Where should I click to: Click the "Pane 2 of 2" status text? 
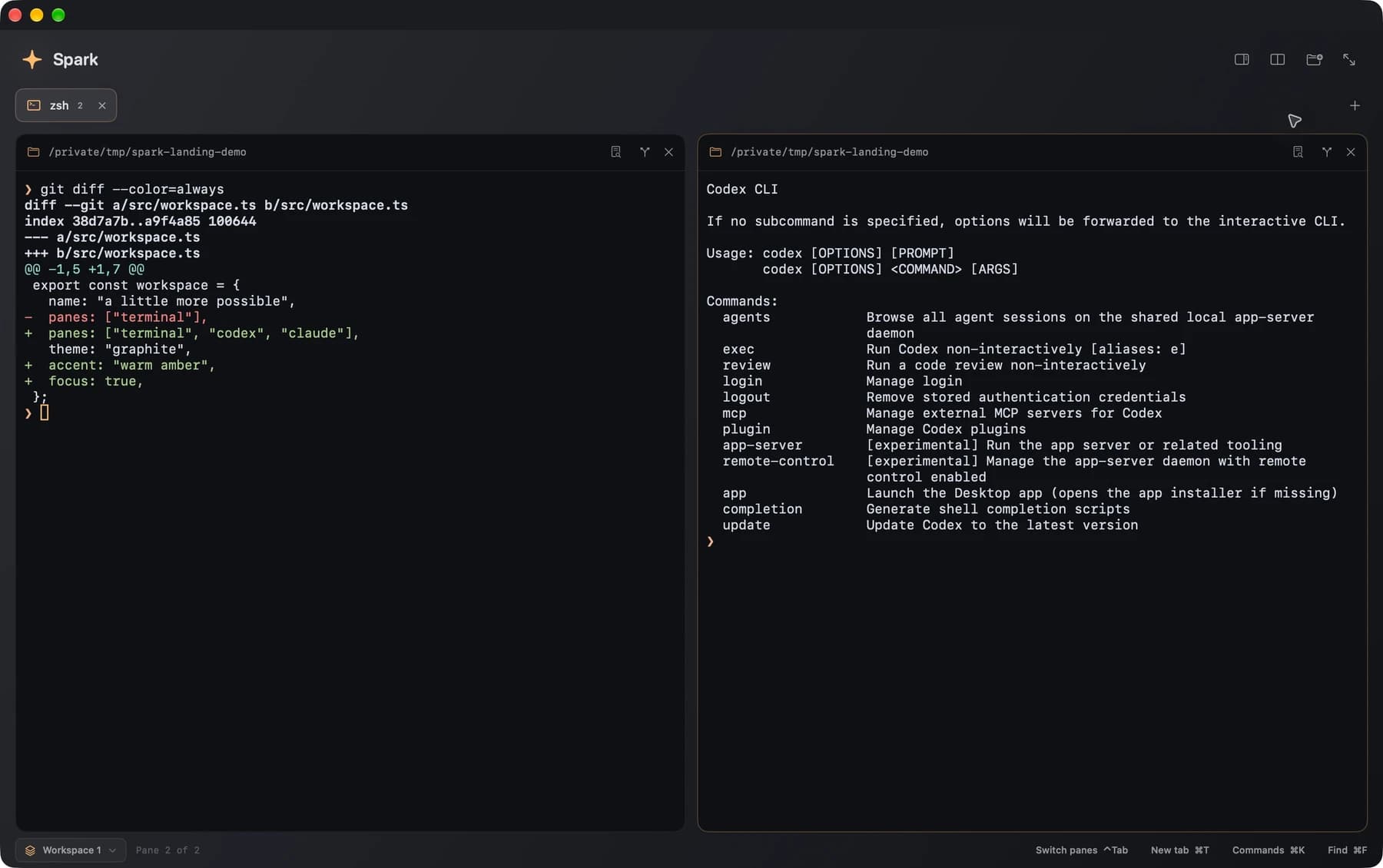point(167,850)
